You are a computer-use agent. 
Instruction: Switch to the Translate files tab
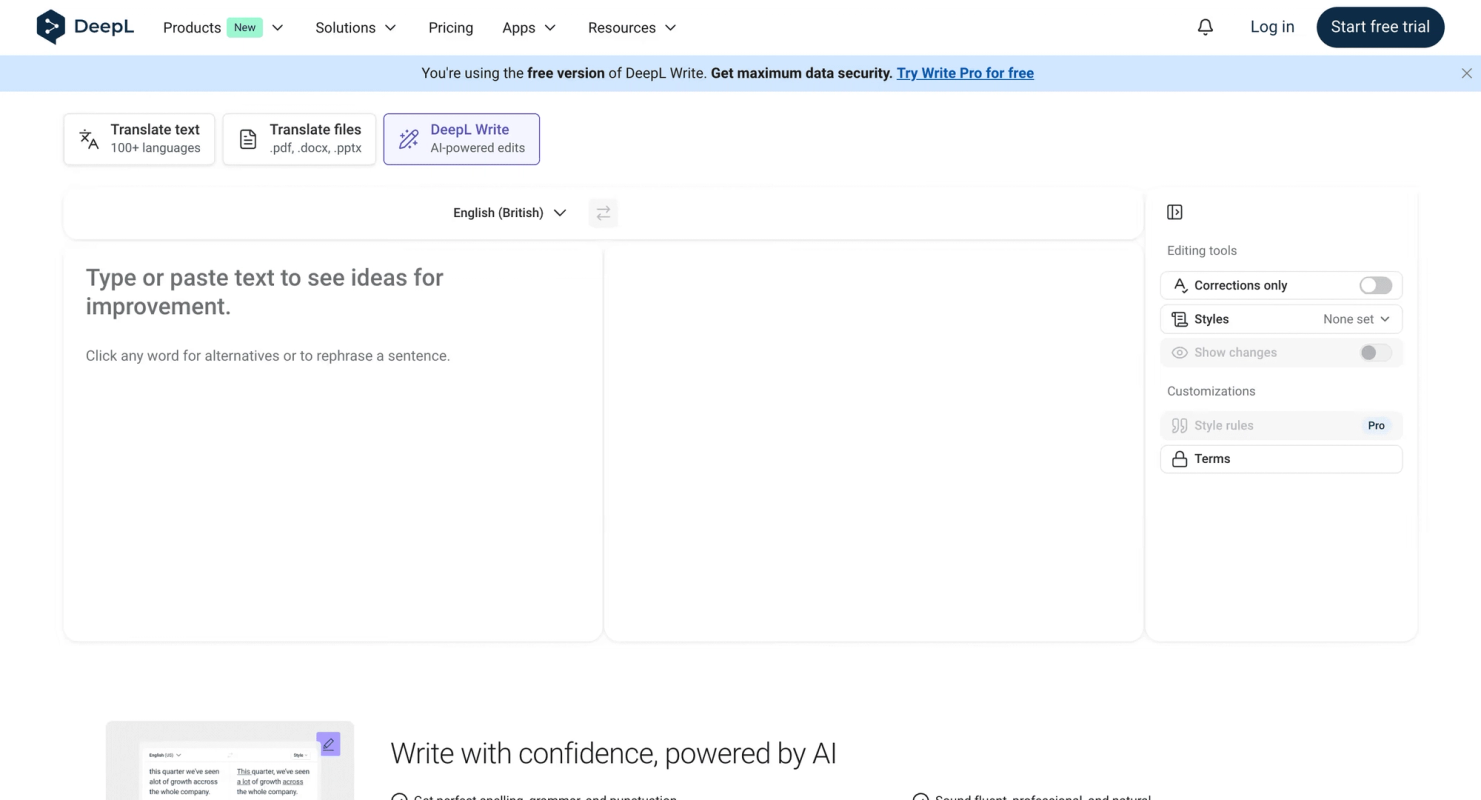299,139
